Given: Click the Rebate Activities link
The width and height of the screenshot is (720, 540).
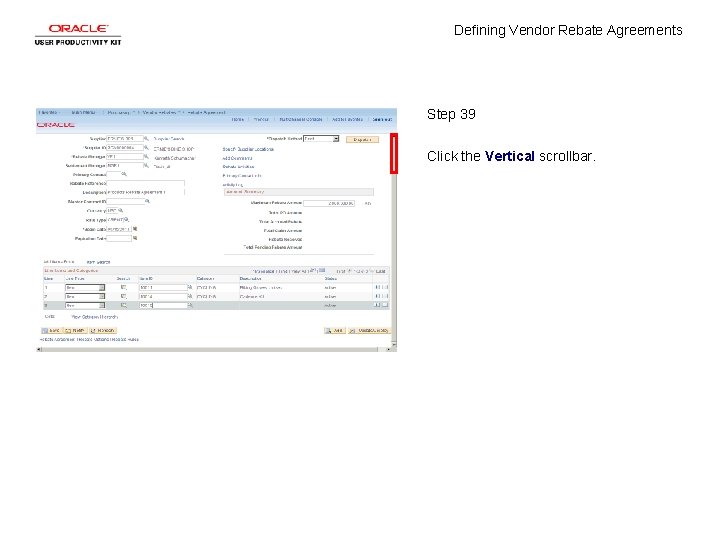Looking at the screenshot, I should click(238, 167).
